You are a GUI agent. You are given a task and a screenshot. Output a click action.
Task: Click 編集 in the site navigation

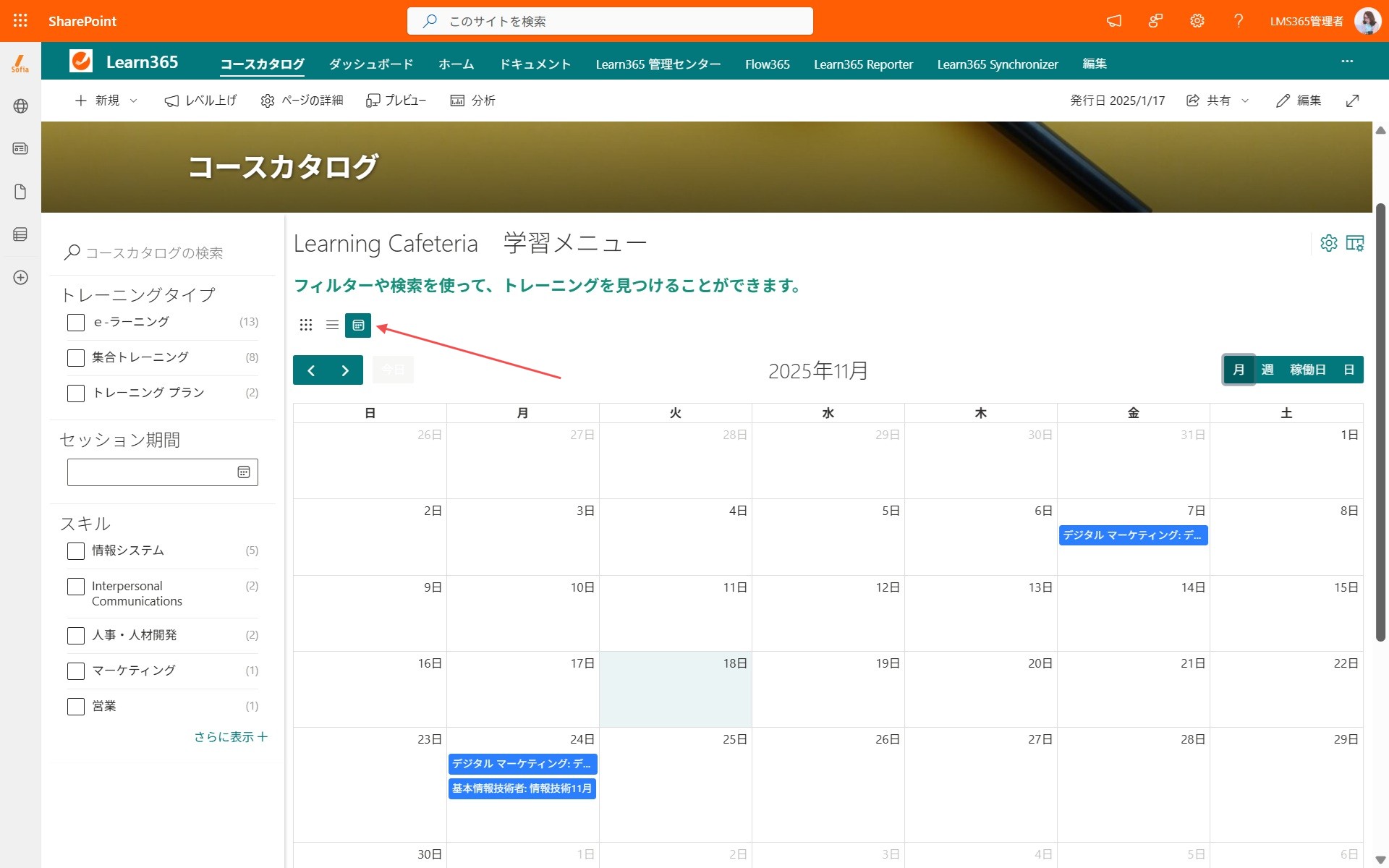[1095, 64]
